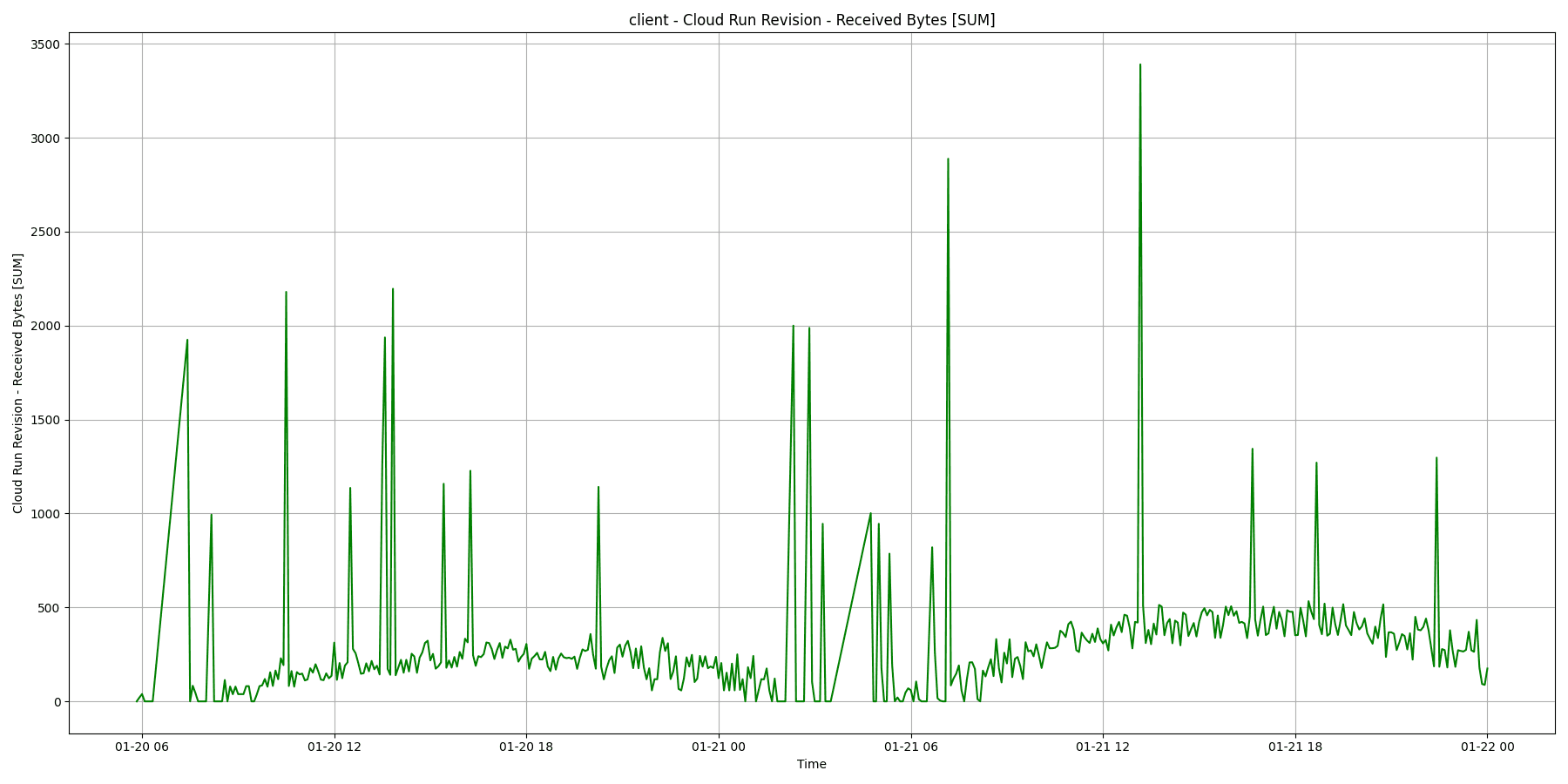Click the peak of the second-tallest spike near 2900

948,159
